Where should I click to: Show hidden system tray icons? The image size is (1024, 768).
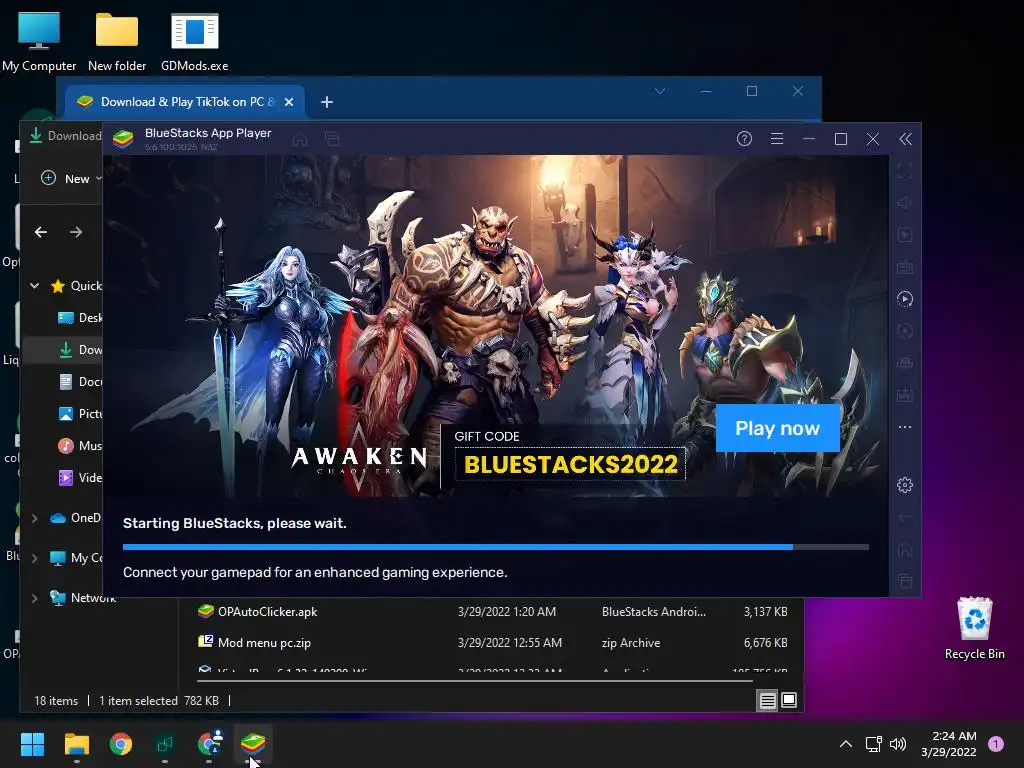click(x=845, y=744)
